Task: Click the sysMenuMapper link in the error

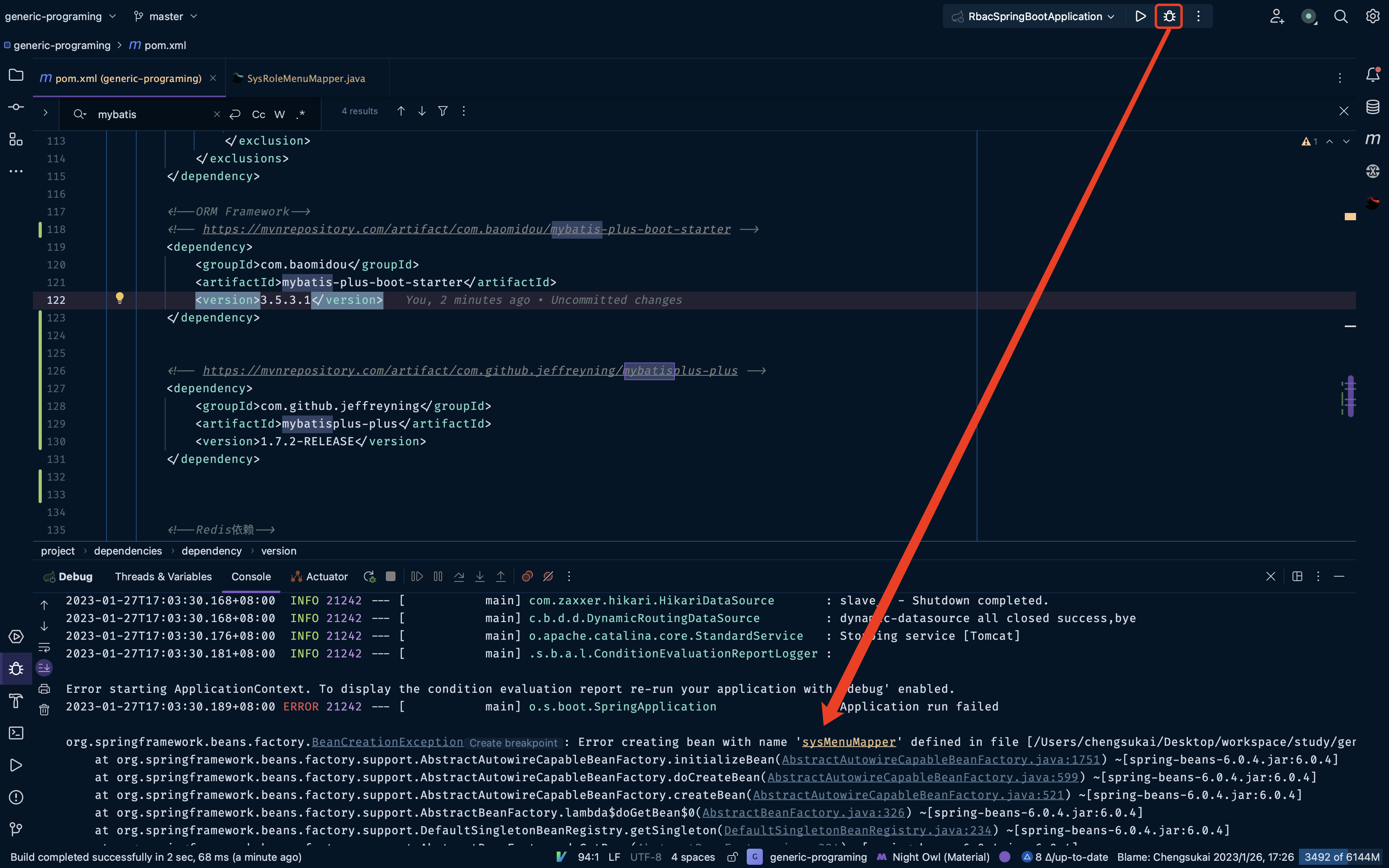Action: point(848,742)
